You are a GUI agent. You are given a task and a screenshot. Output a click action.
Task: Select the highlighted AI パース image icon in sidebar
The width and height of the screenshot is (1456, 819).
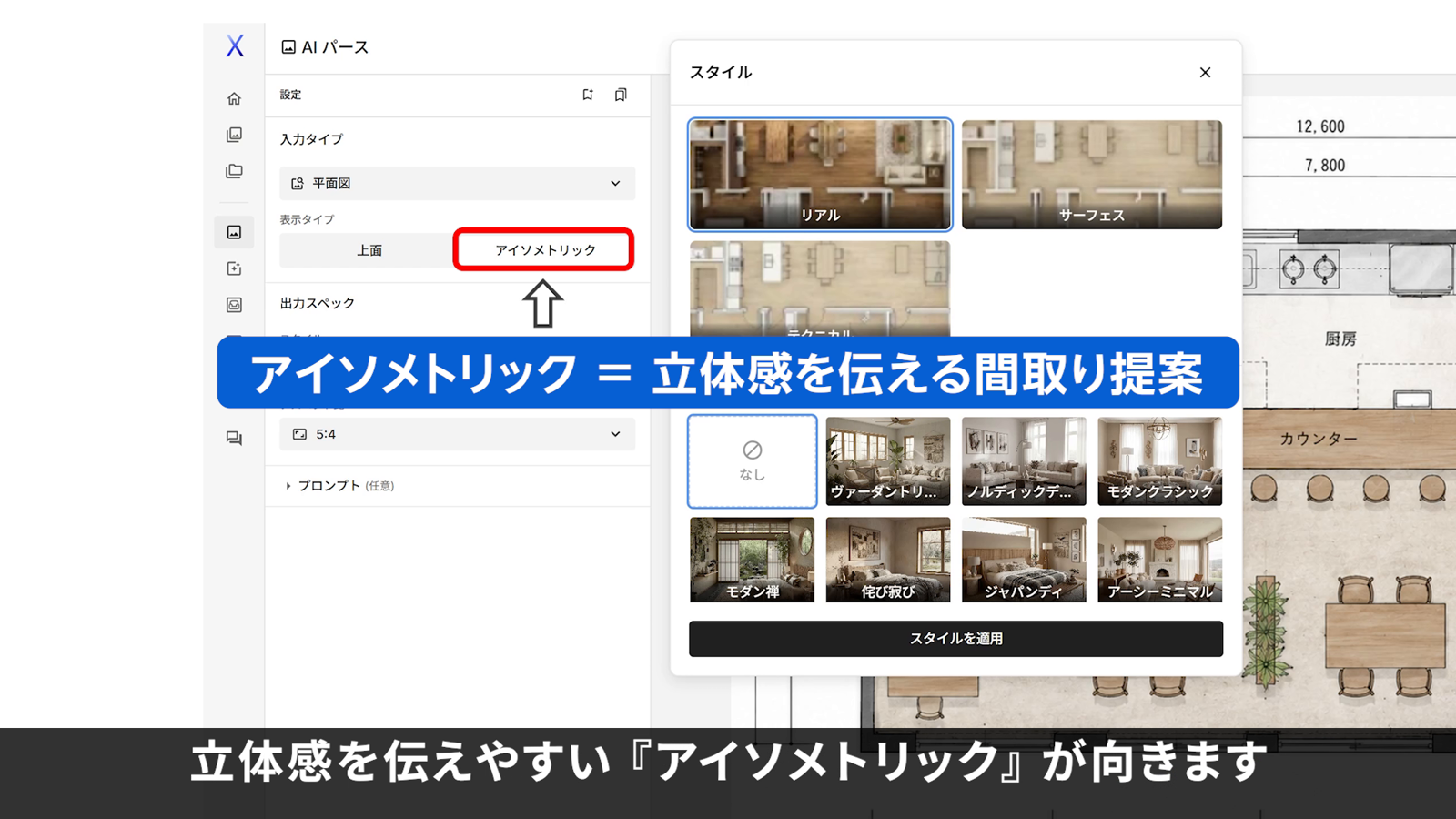tap(234, 232)
